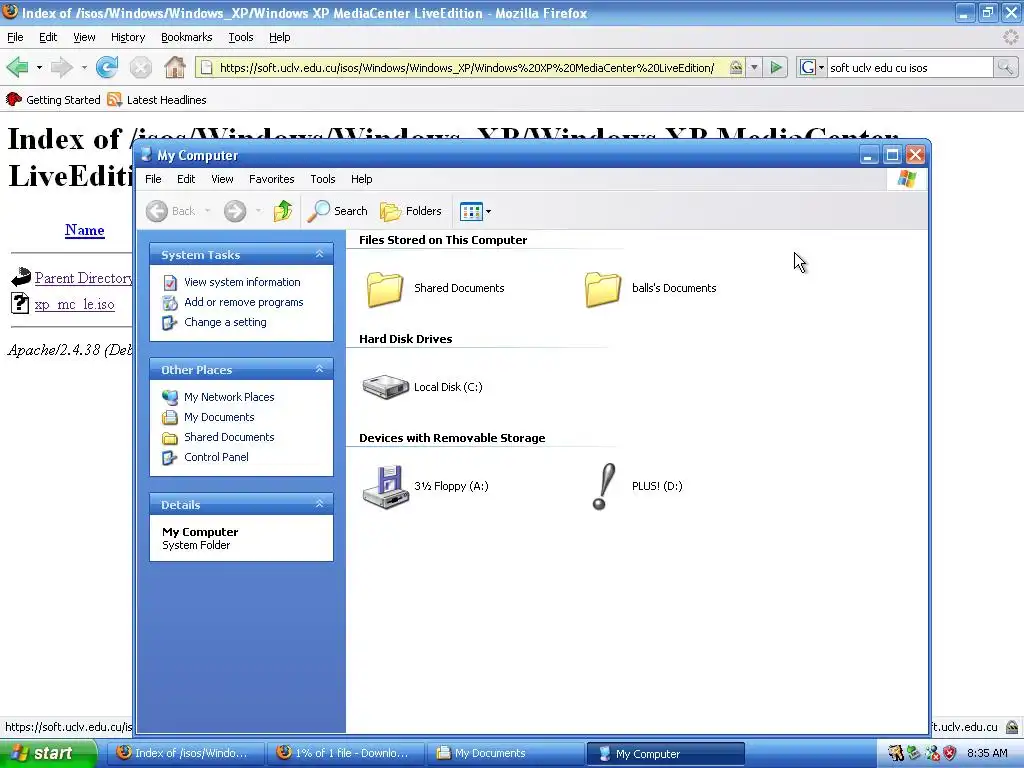This screenshot has height=768, width=1024.
Task: Open the Latest Headlines feed bookmark
Action: (x=157, y=100)
